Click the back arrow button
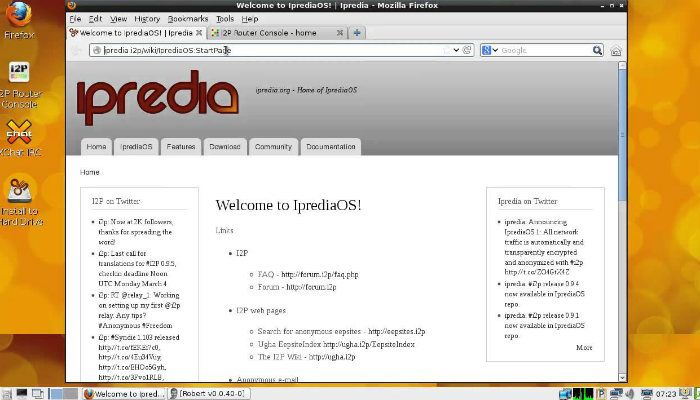 (77, 50)
